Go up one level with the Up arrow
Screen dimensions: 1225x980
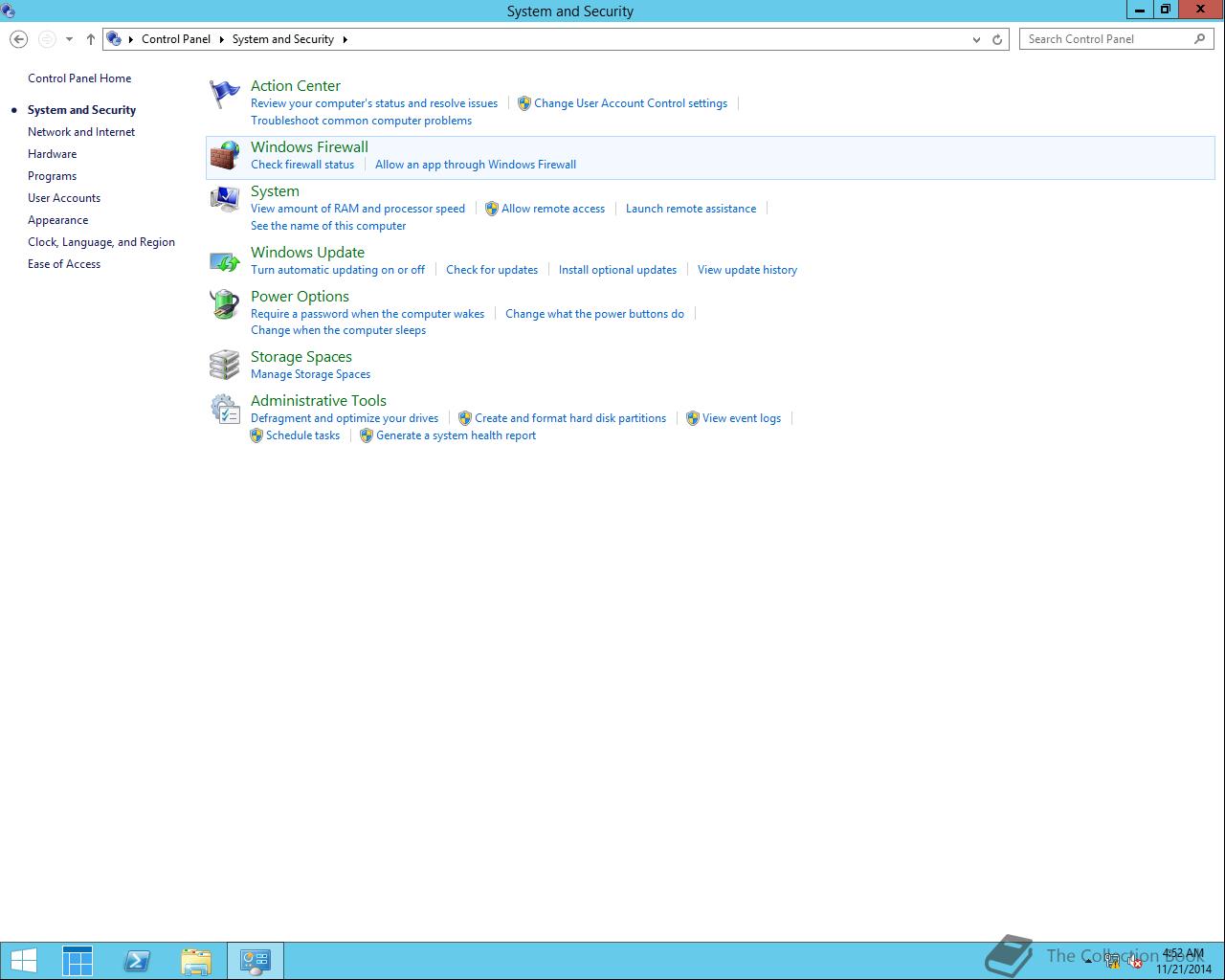click(91, 39)
